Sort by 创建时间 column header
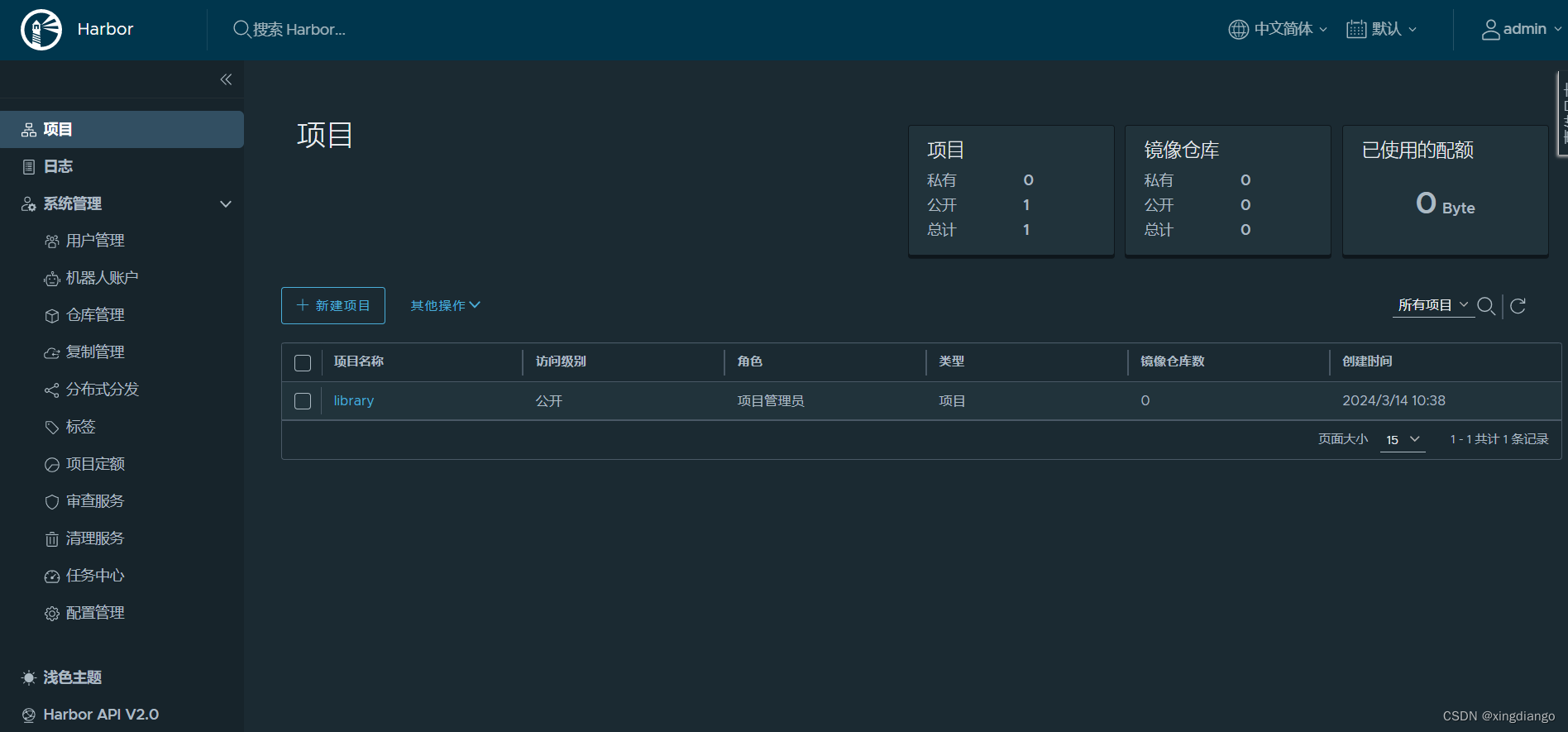 click(1367, 362)
